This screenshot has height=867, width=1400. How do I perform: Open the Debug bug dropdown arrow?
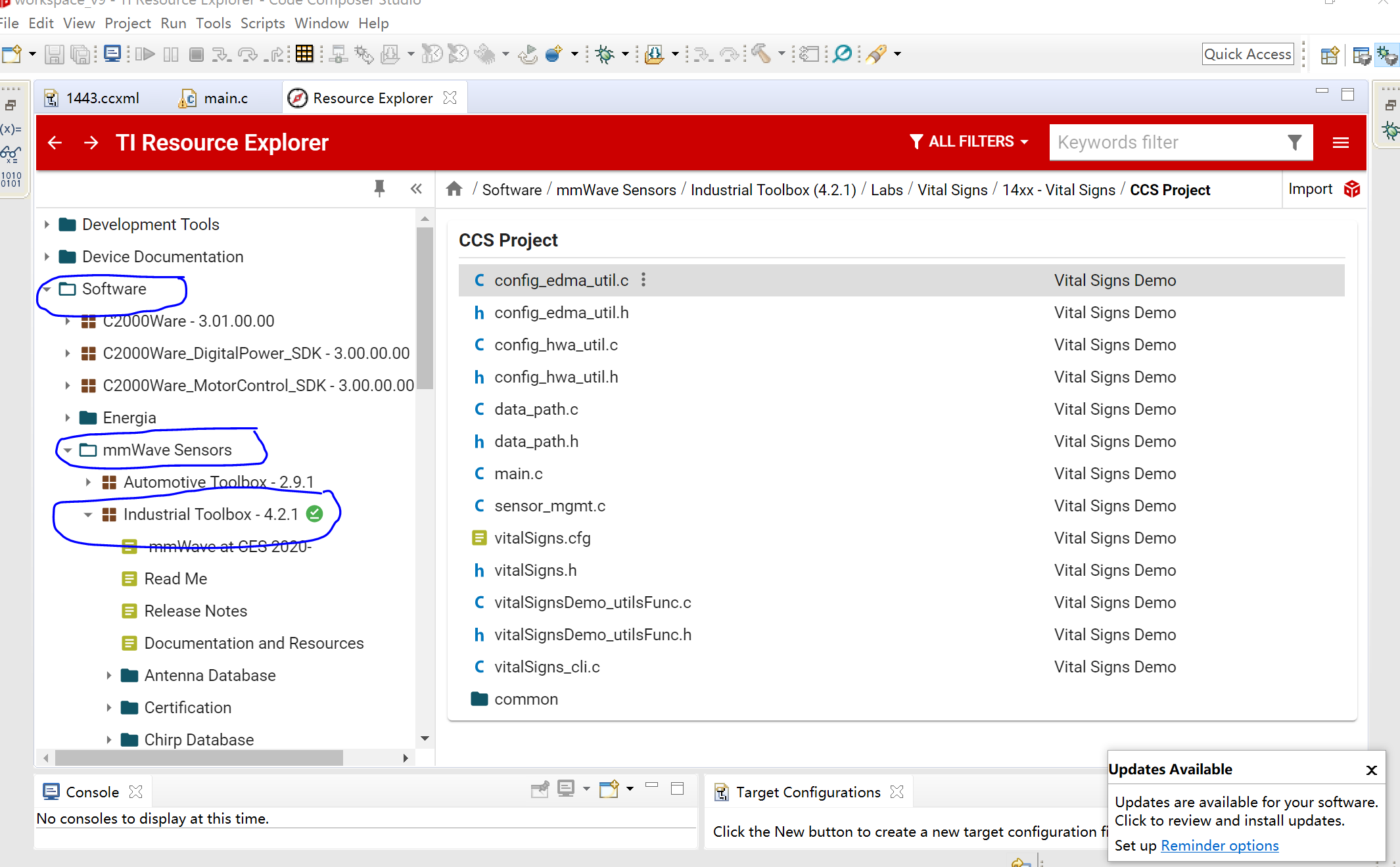click(x=625, y=54)
